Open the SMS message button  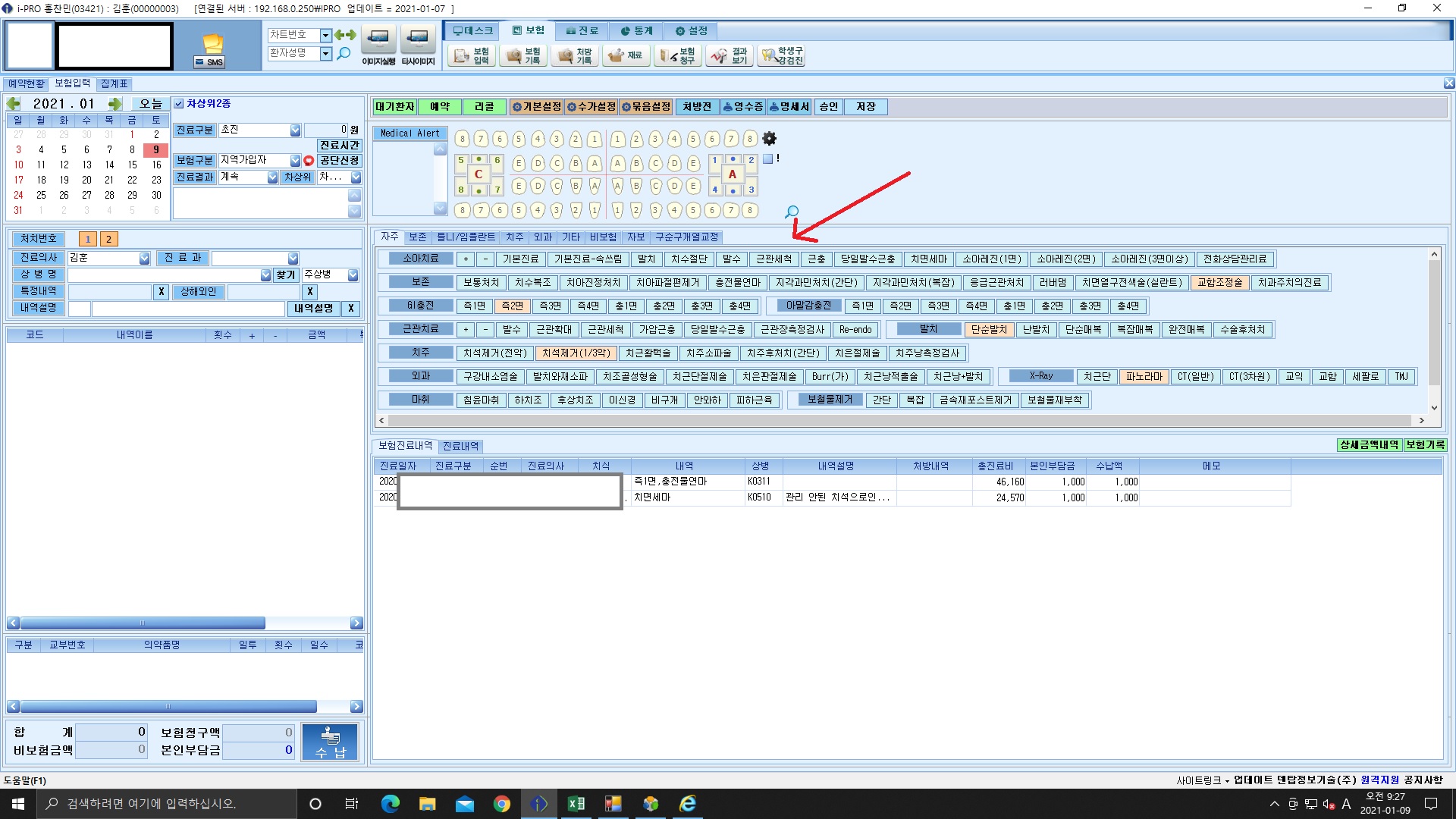tap(209, 62)
